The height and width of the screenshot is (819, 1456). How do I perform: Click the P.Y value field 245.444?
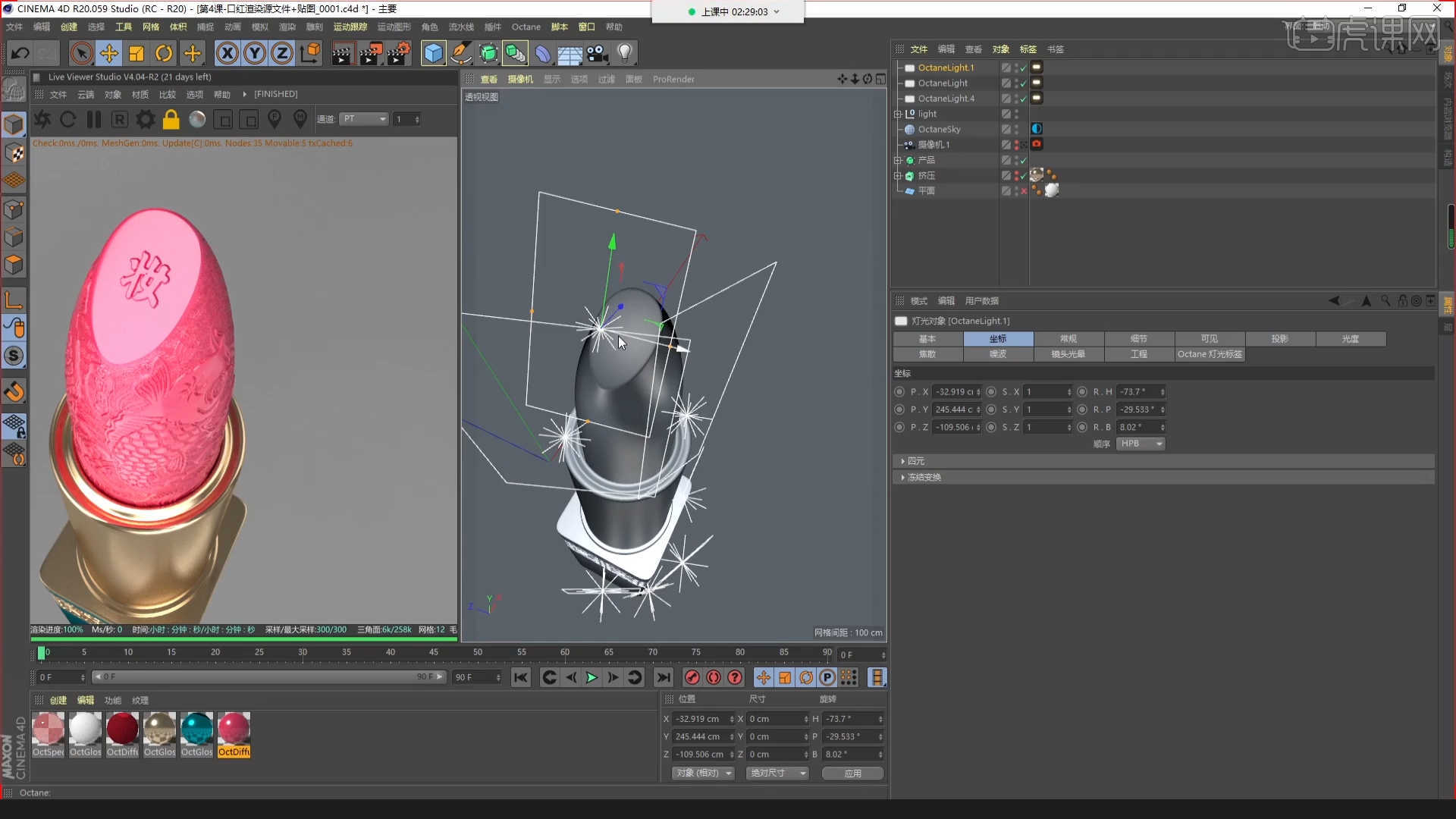(956, 409)
